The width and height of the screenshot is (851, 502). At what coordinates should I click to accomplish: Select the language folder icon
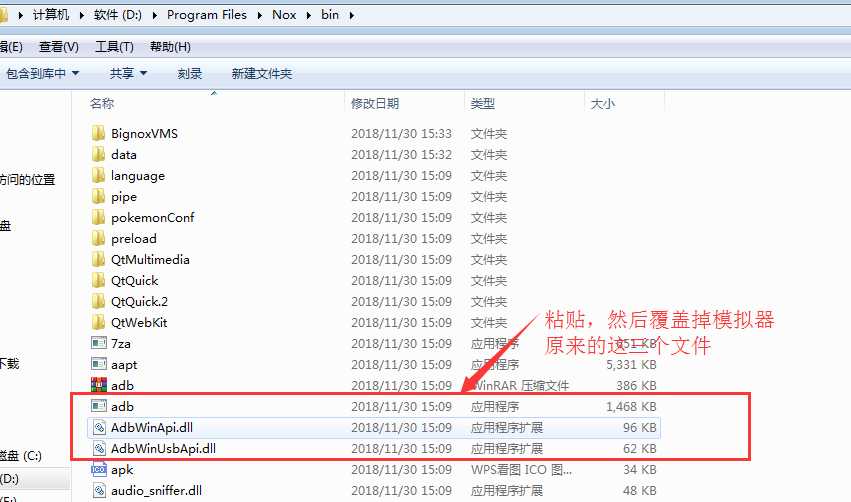98,175
